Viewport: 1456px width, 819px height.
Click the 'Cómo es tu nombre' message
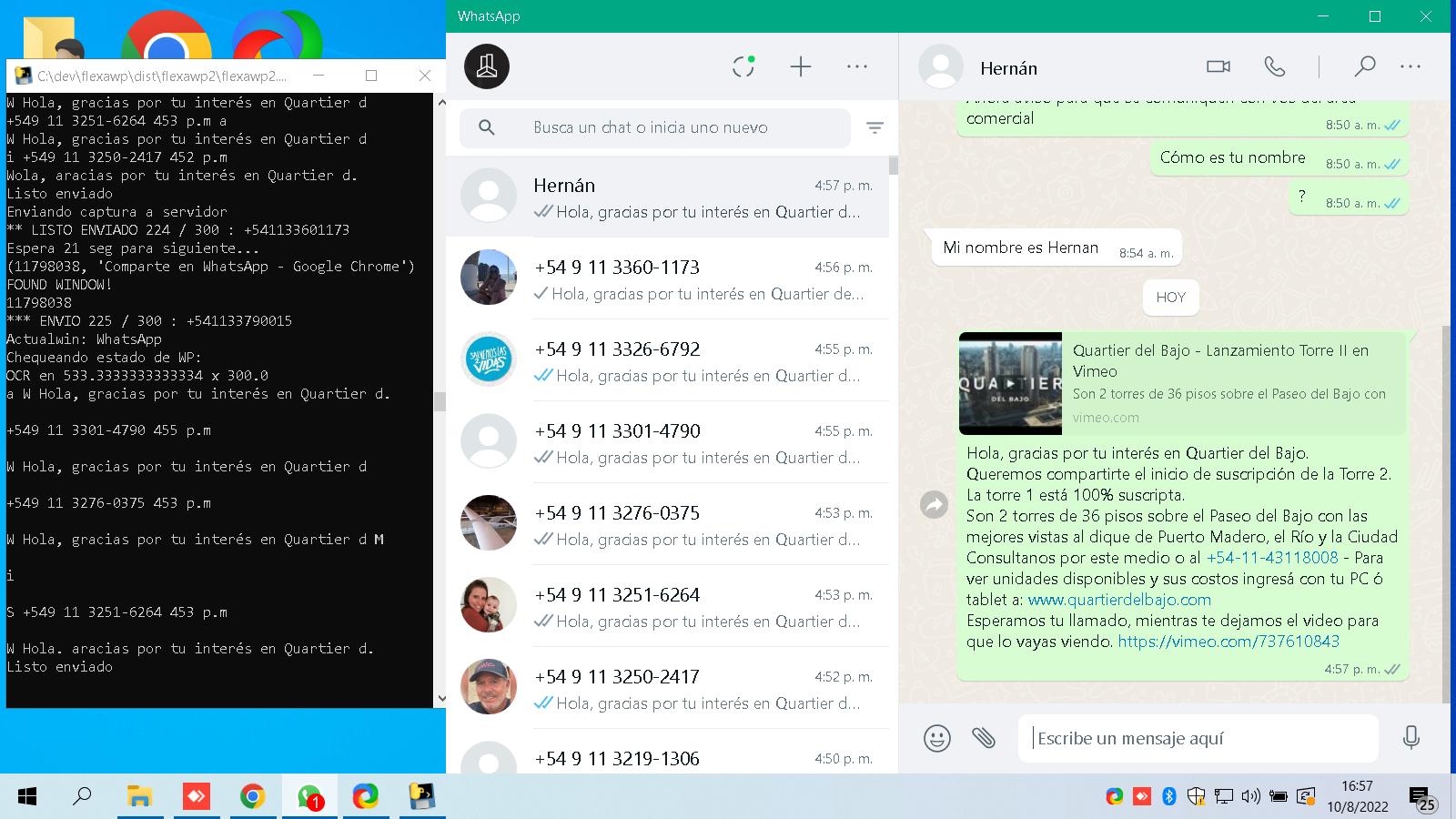pos(1279,158)
